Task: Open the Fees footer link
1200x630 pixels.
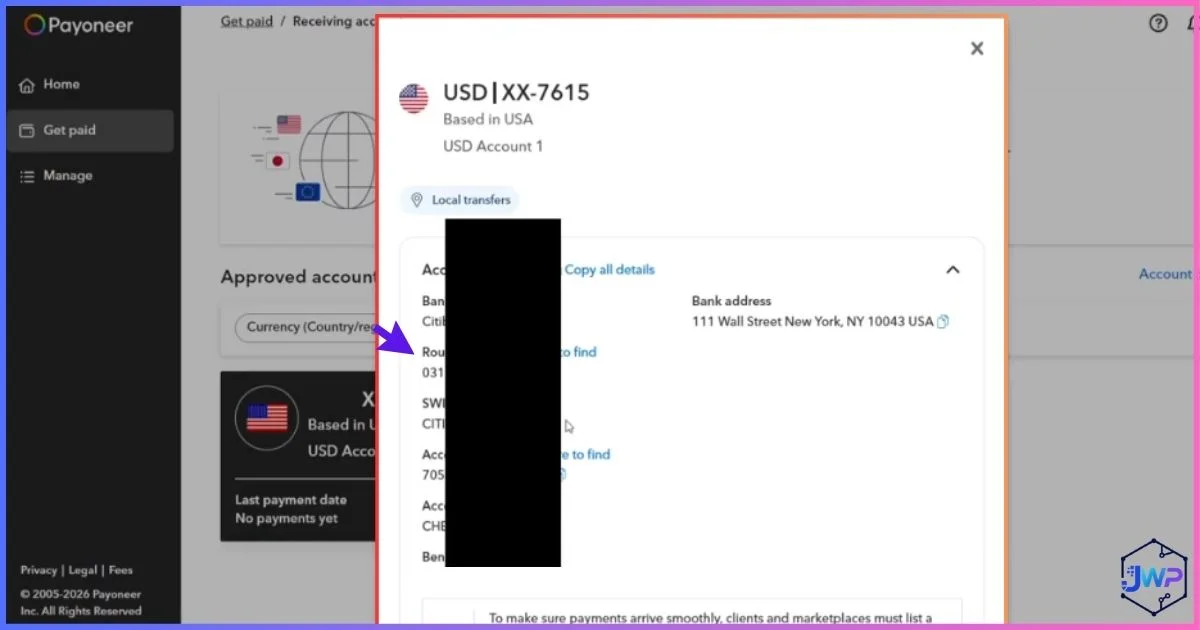Action: [121, 570]
